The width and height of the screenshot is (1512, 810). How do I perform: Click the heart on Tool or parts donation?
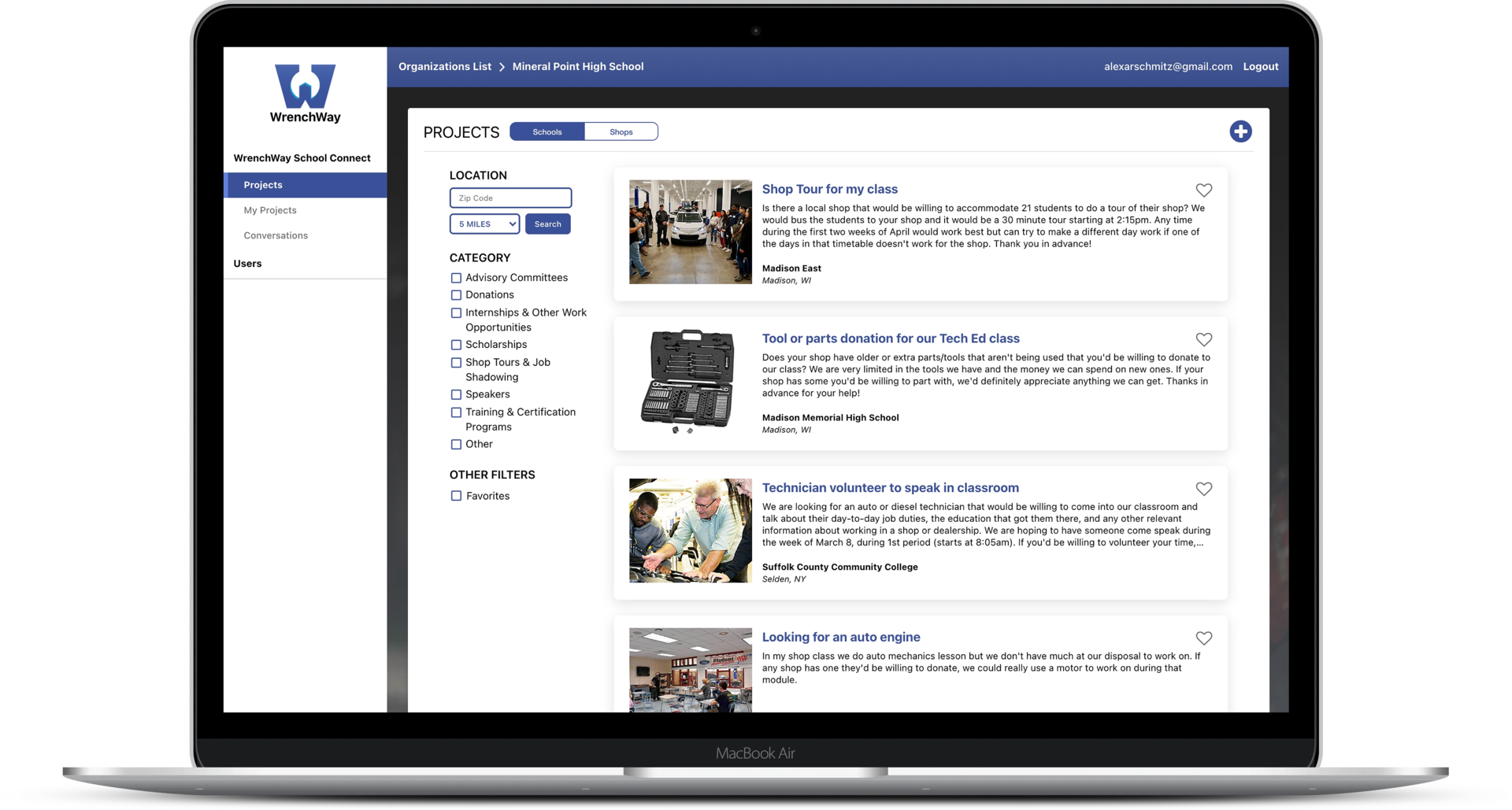pyautogui.click(x=1203, y=339)
